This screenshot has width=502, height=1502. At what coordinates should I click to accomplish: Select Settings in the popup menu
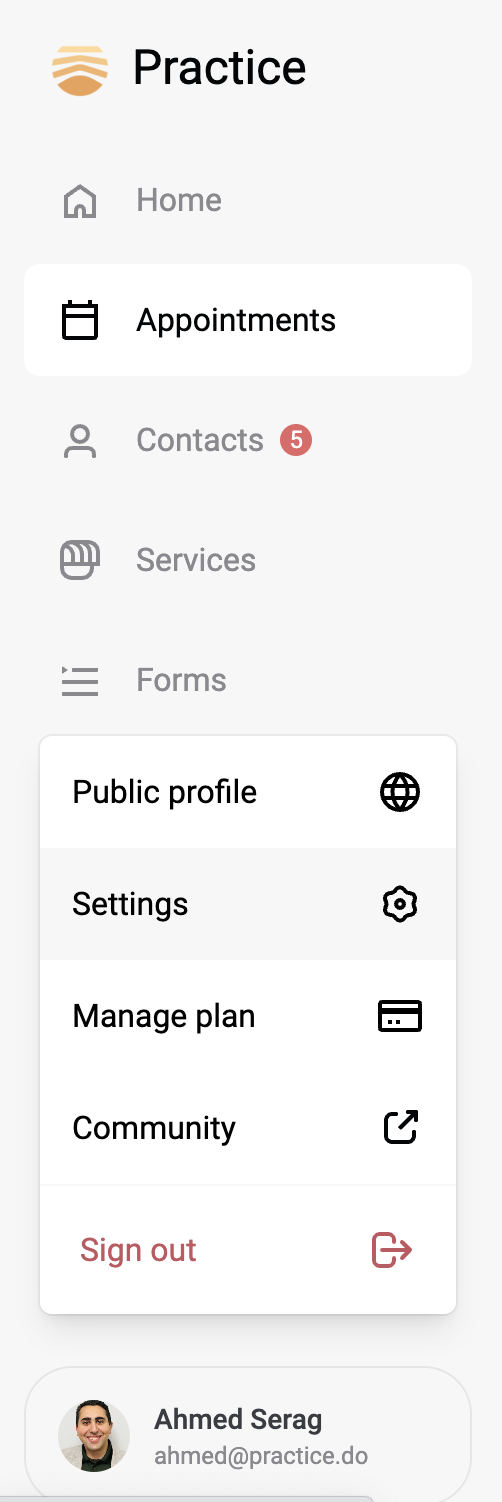[248, 905]
